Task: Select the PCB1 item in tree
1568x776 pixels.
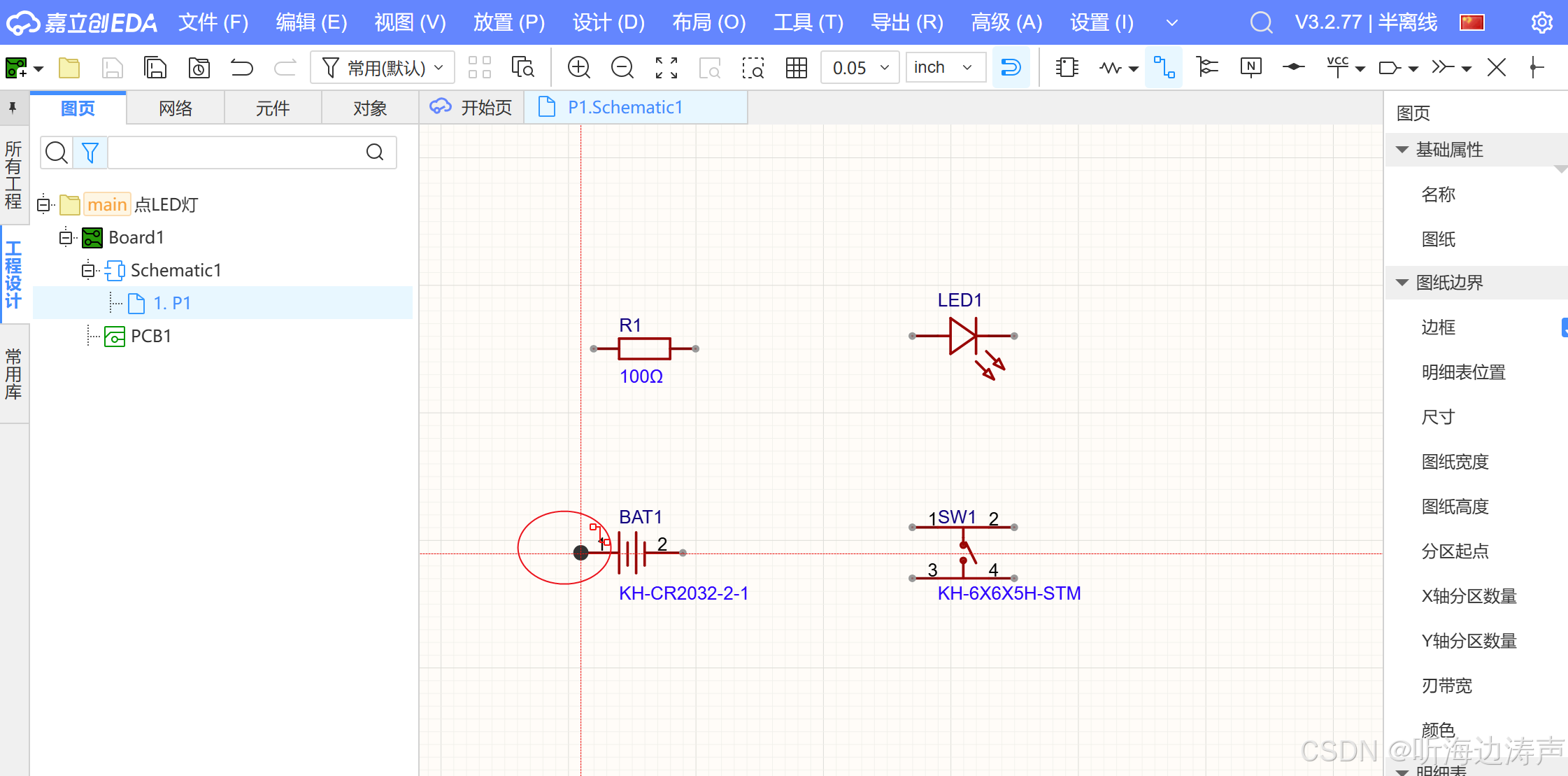Action: (x=150, y=336)
